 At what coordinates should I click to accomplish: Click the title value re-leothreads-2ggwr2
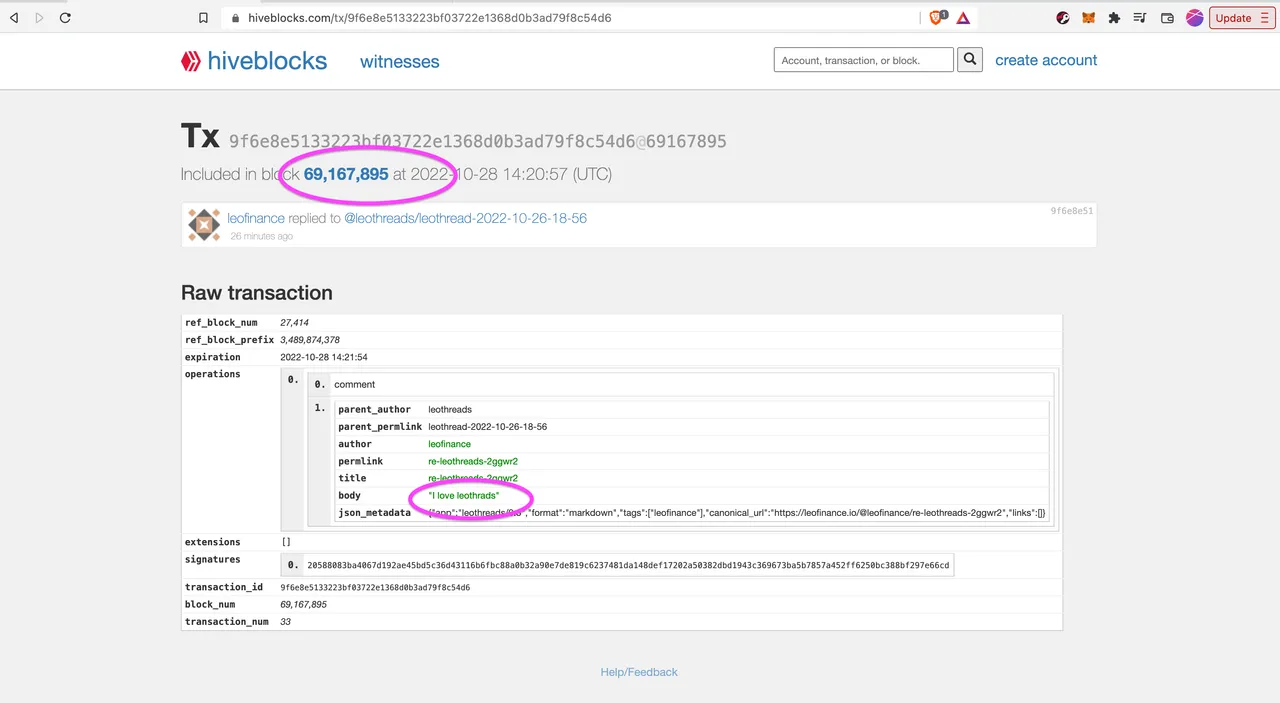[x=473, y=478]
